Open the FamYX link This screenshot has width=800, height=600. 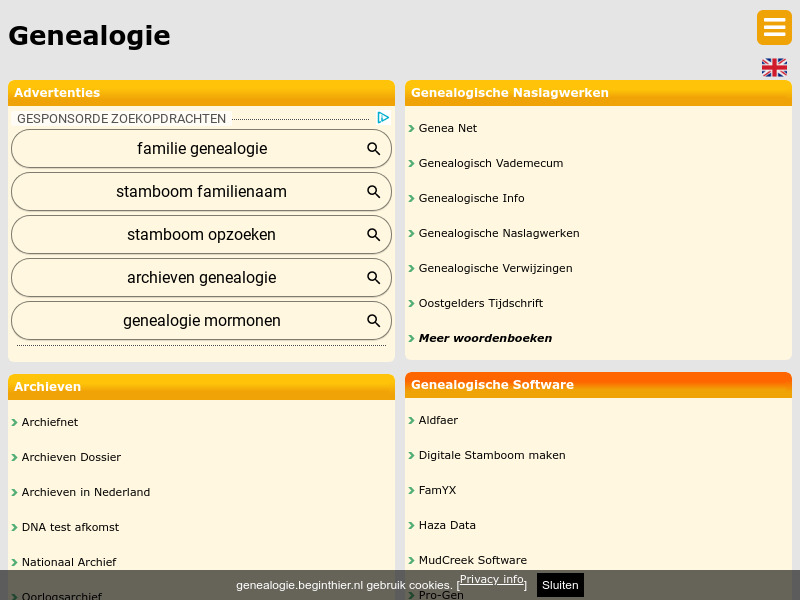coord(437,490)
